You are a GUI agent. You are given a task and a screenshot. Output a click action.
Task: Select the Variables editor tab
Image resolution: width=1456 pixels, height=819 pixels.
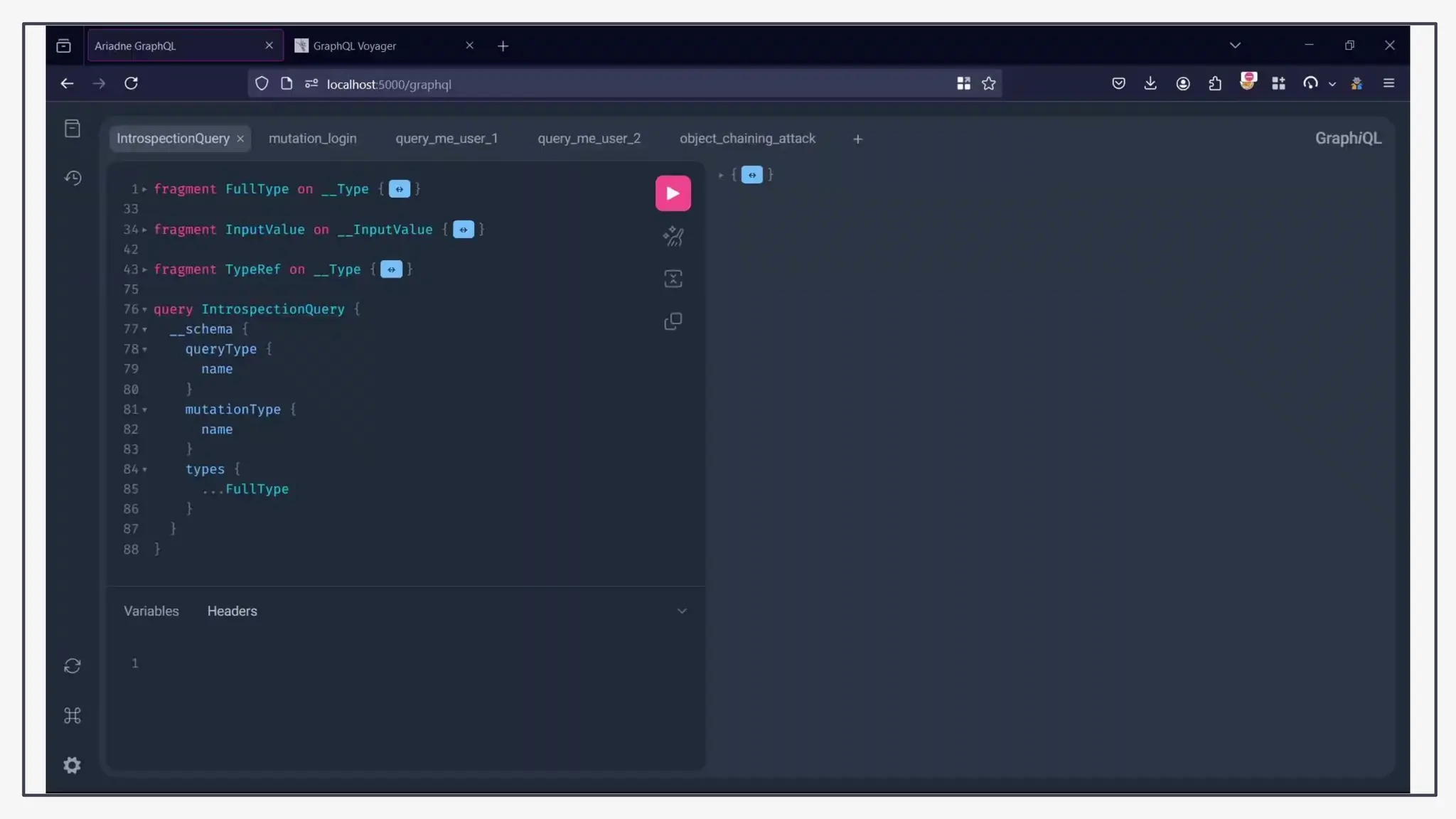coord(151,611)
